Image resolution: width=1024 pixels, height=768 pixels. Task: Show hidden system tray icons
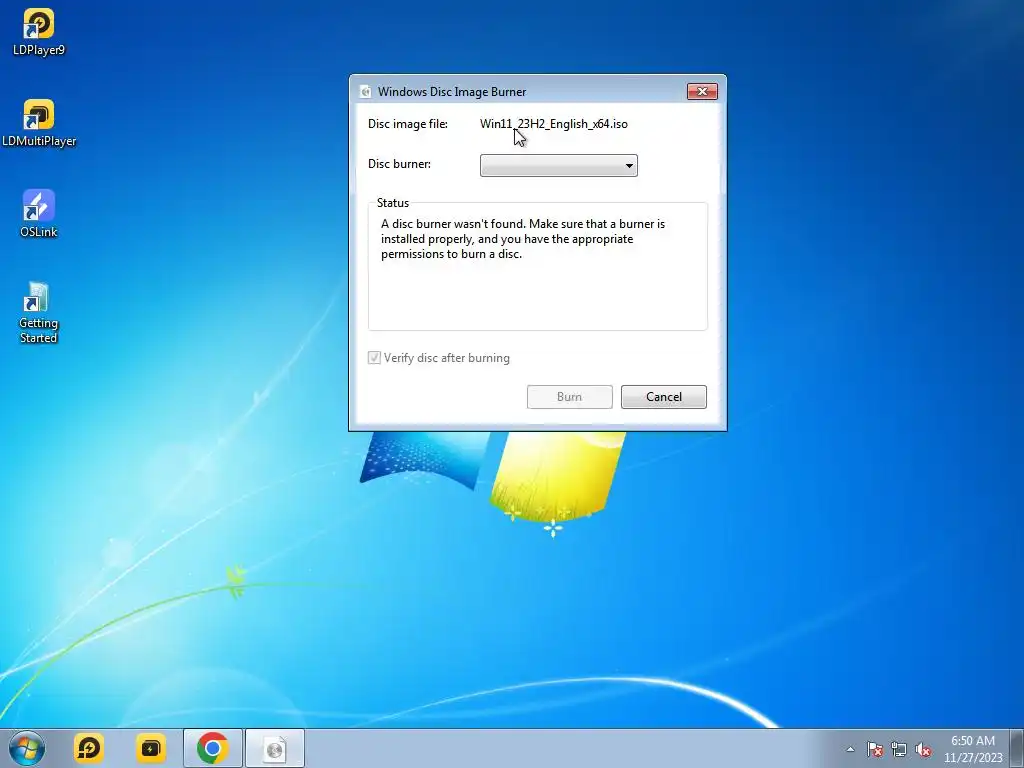850,749
